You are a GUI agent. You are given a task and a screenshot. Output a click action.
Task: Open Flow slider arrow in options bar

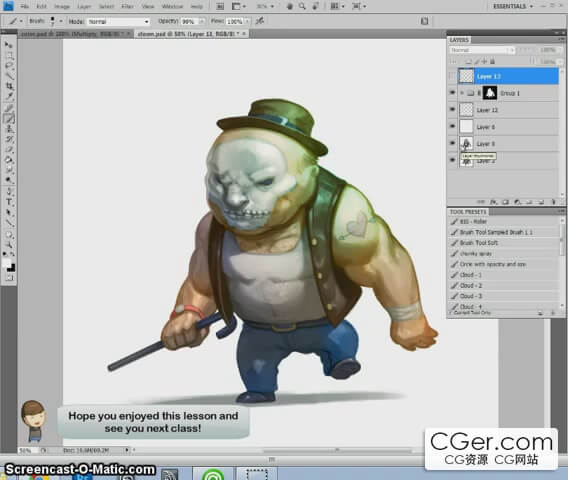tap(247, 22)
